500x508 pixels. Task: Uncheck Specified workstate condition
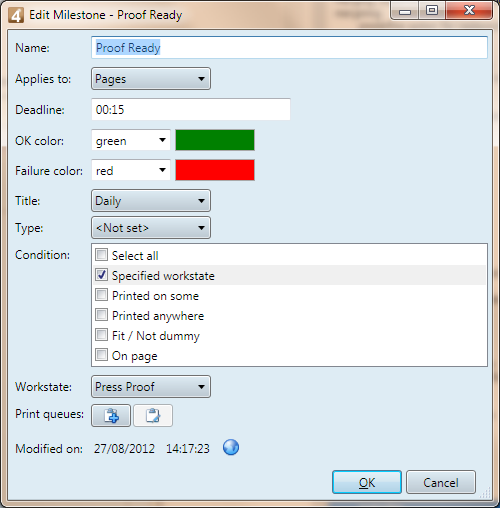(101, 275)
